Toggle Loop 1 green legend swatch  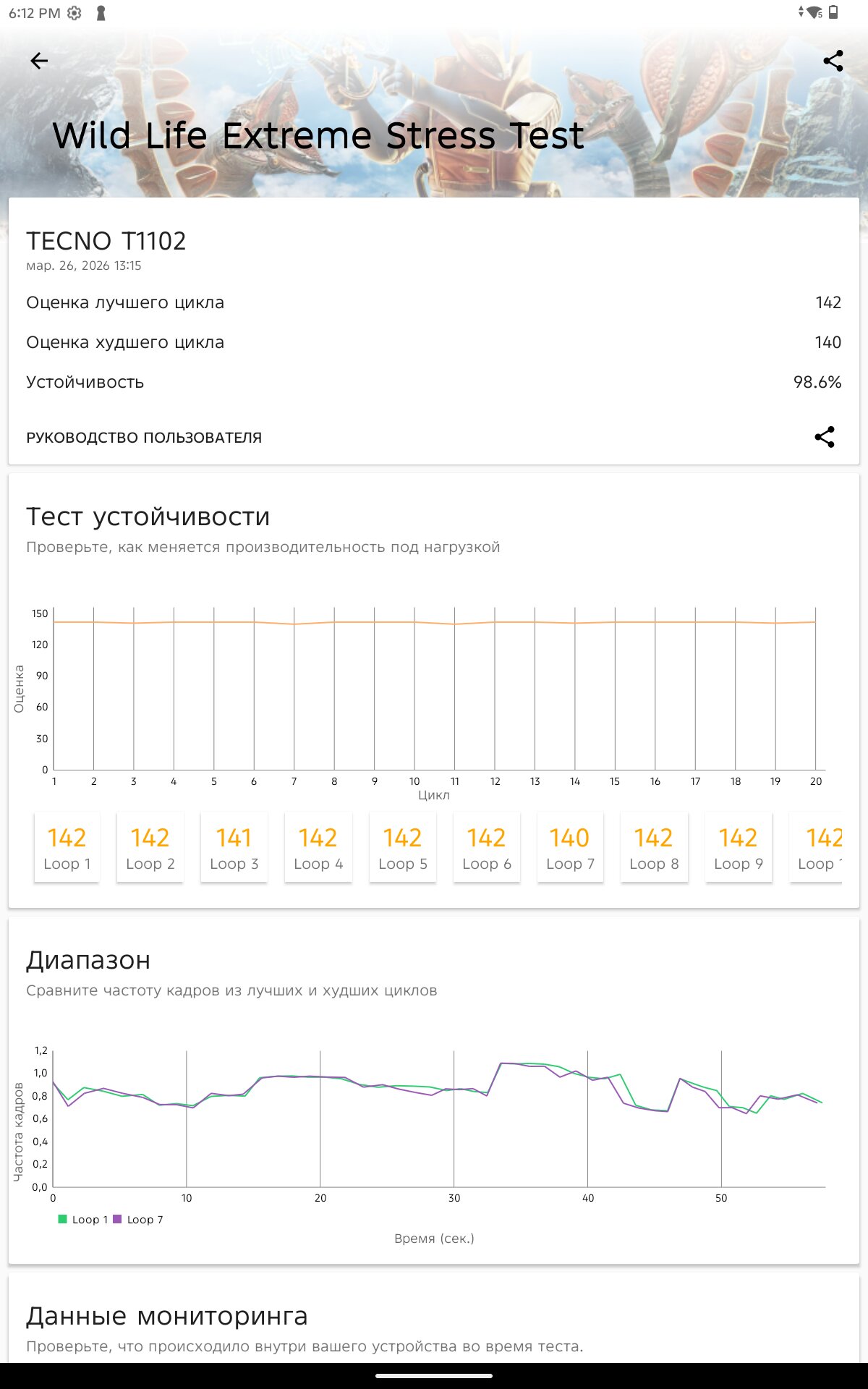coord(63,1219)
